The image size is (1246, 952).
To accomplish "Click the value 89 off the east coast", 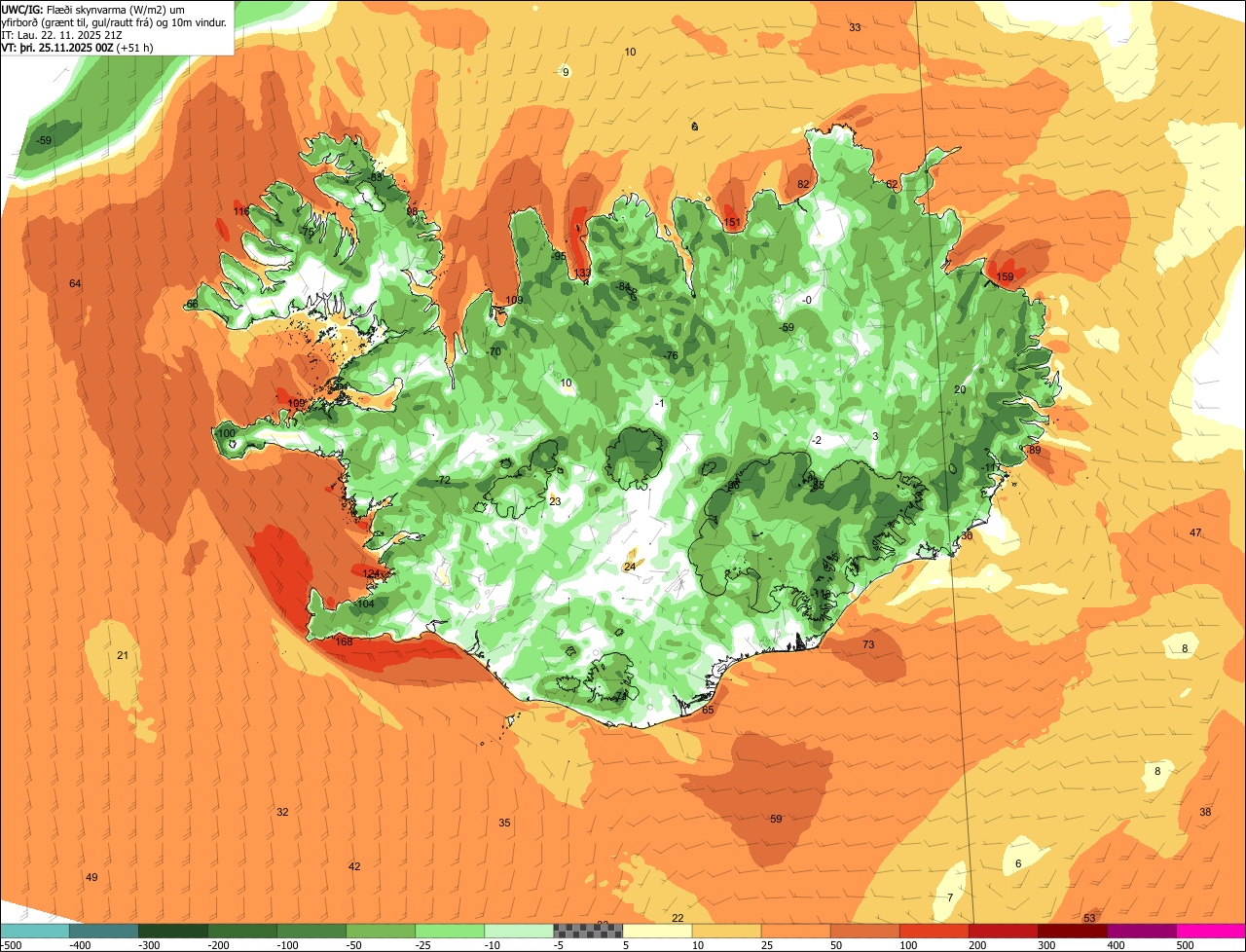I will tap(1034, 450).
